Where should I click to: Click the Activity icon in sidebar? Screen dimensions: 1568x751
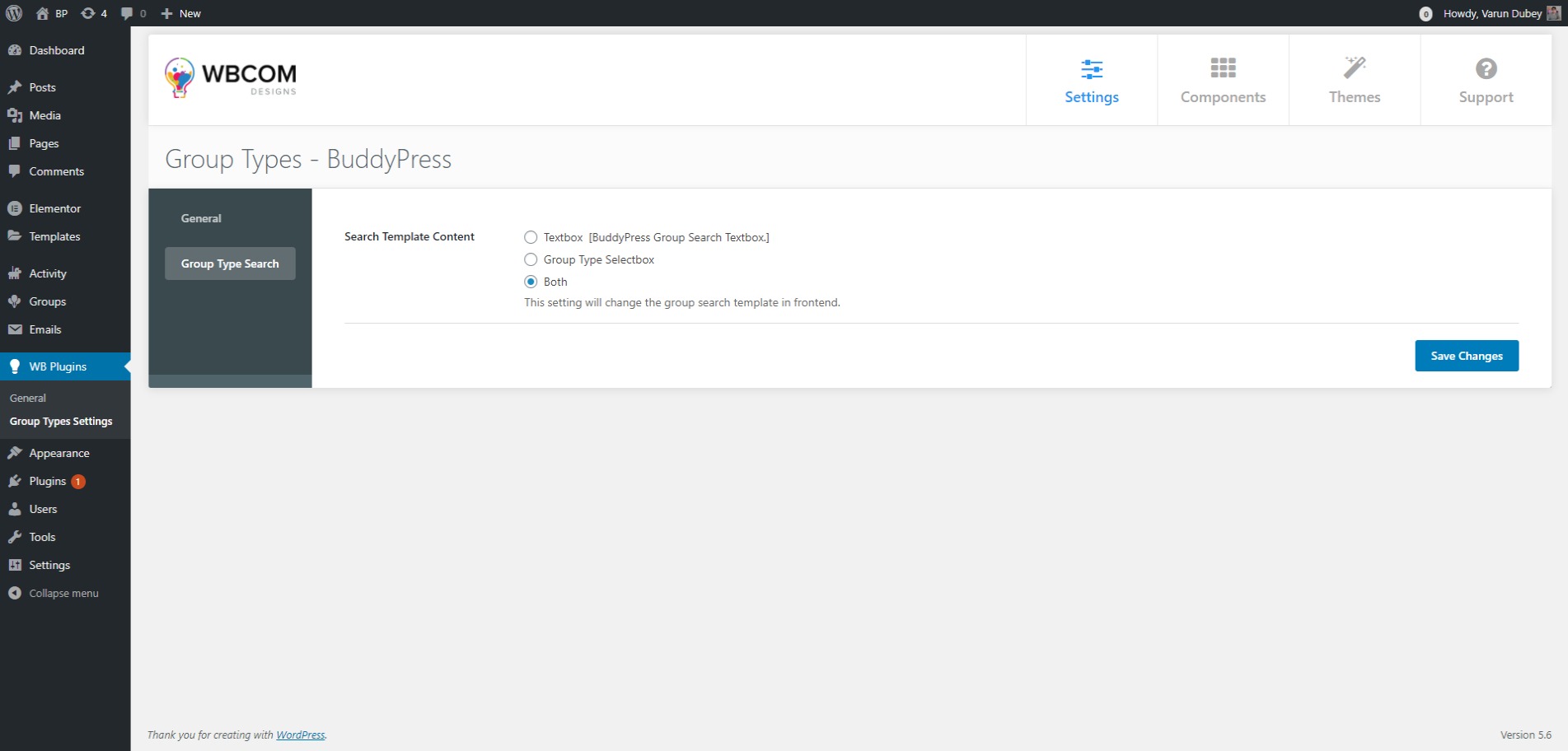tap(15, 273)
